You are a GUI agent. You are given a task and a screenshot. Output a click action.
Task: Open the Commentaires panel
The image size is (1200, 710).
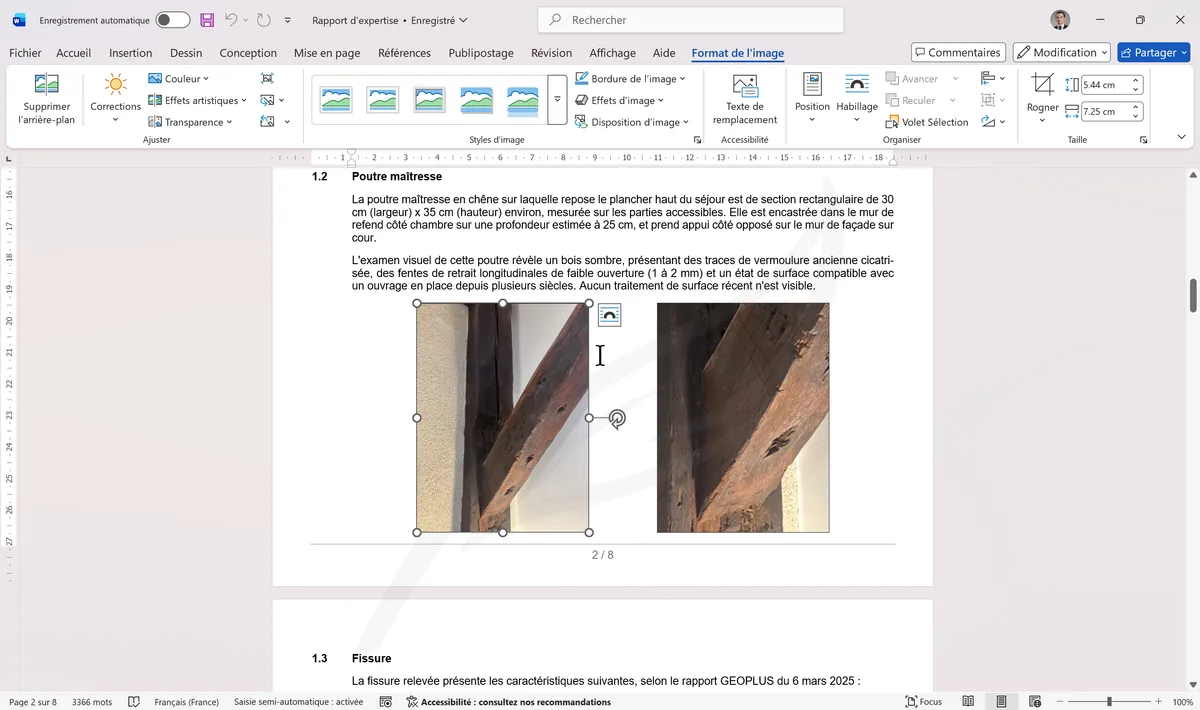[956, 52]
